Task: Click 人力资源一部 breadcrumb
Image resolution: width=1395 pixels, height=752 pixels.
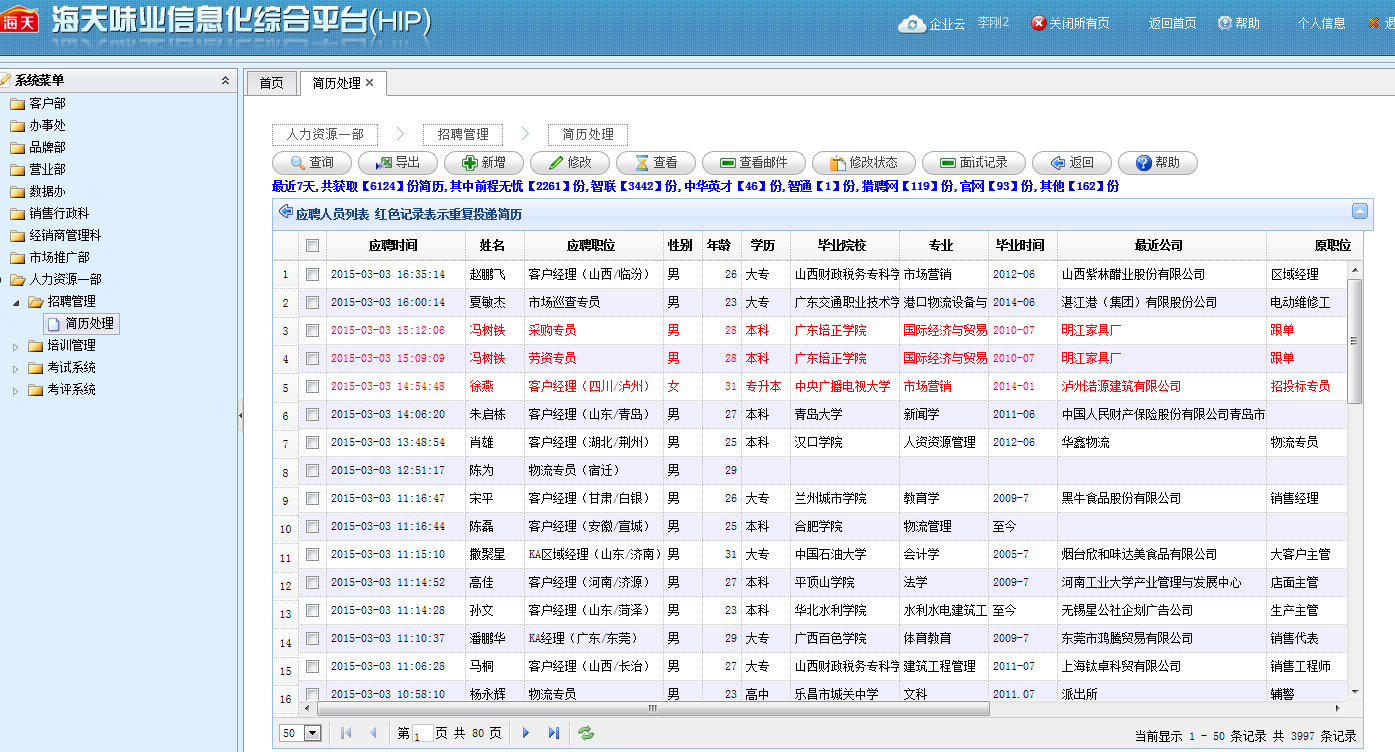Action: pos(325,134)
